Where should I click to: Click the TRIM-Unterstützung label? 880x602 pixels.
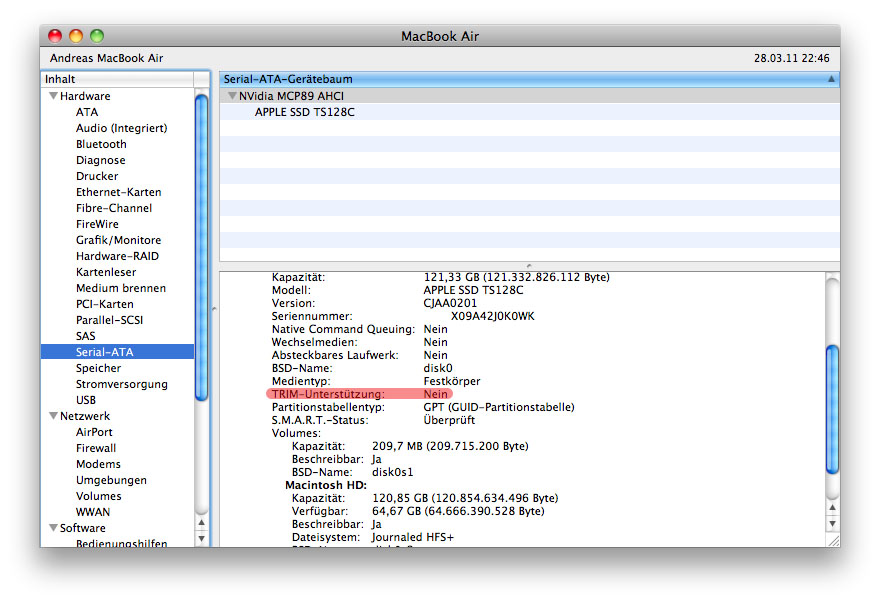[328, 394]
